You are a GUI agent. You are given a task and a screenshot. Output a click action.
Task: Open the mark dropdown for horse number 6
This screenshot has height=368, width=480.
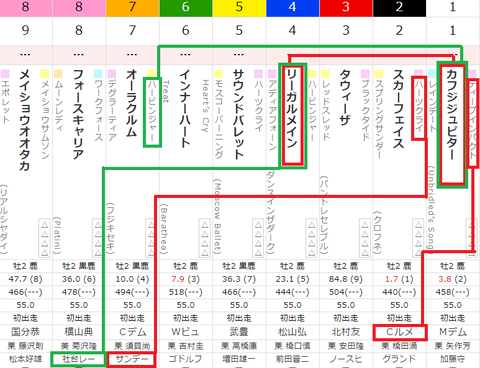coord(185,55)
